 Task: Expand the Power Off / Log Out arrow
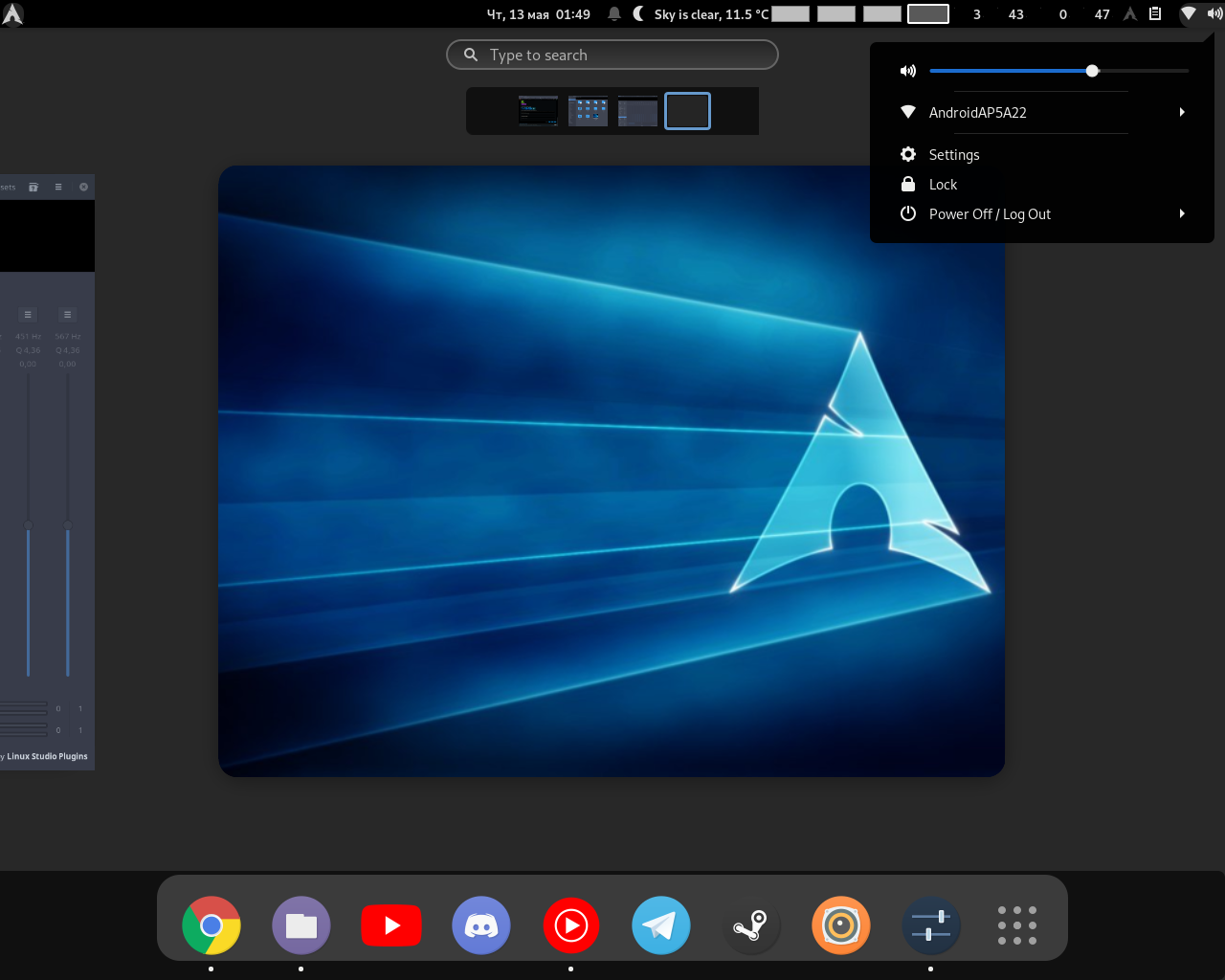click(1182, 213)
